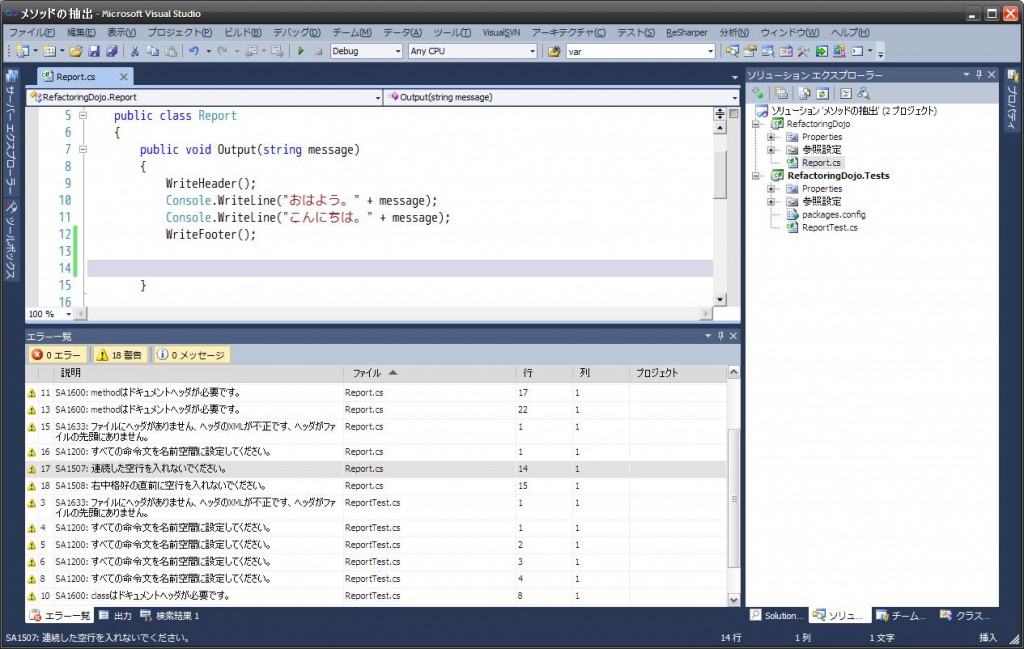
Task: Open the Any CPU platform dropdown
Action: tap(532, 51)
